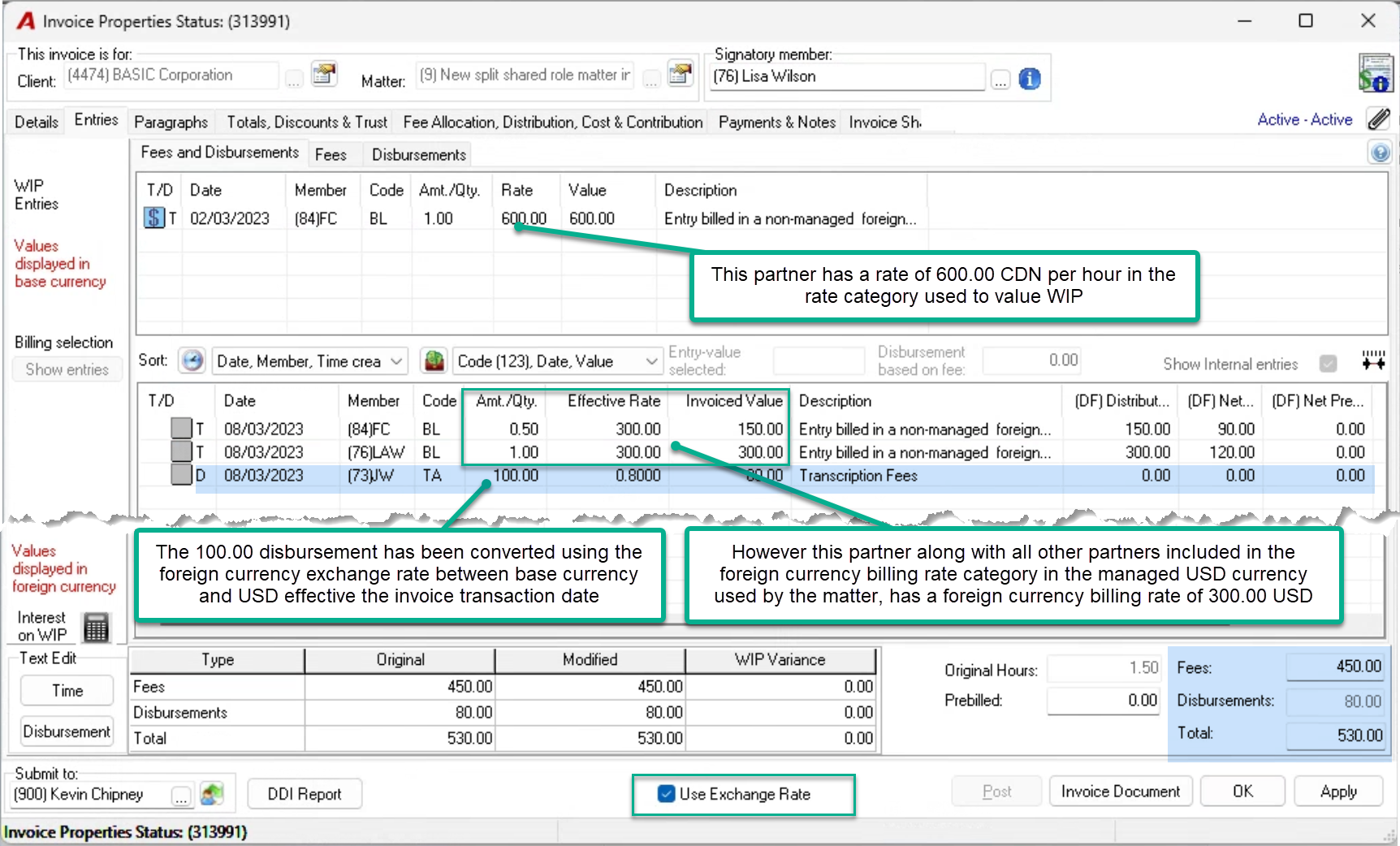Click the Submit to user lookup icon
Viewport: 1400px width, 846px height.
[212, 794]
